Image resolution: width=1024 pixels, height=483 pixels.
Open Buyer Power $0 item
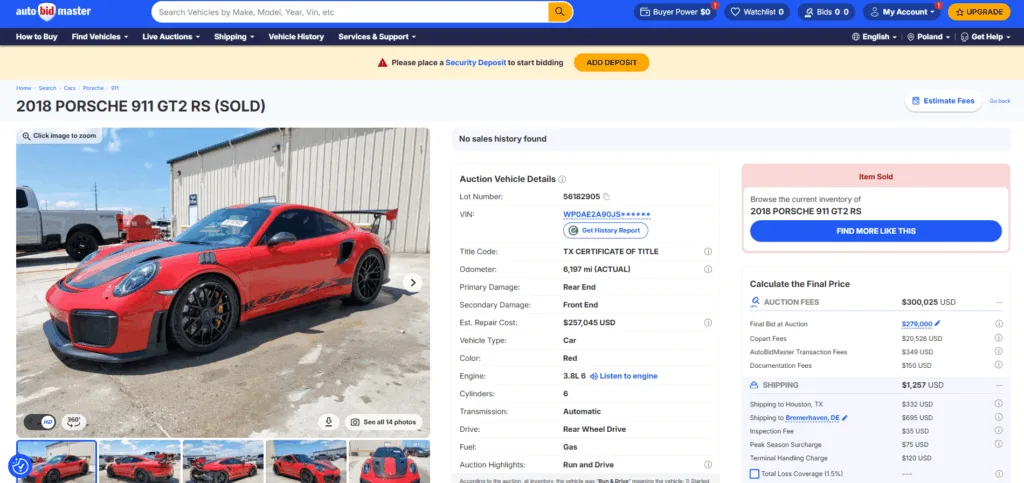pos(675,12)
